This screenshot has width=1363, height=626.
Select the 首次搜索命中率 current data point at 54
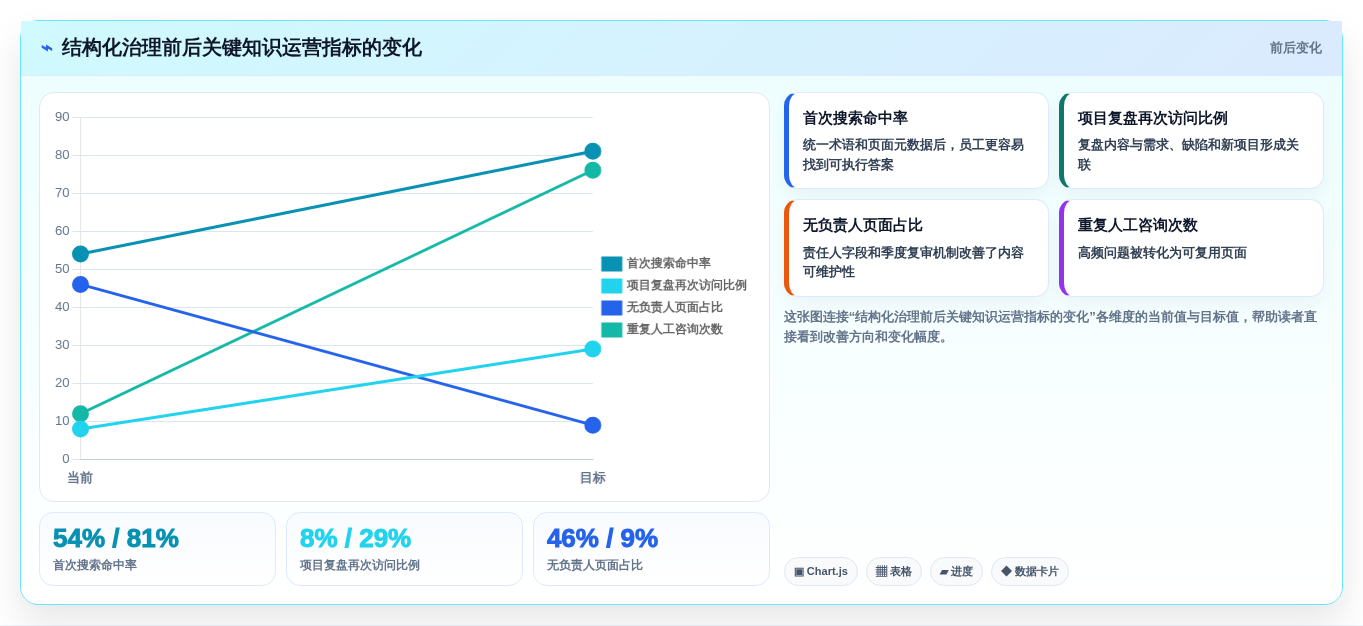tap(80, 254)
